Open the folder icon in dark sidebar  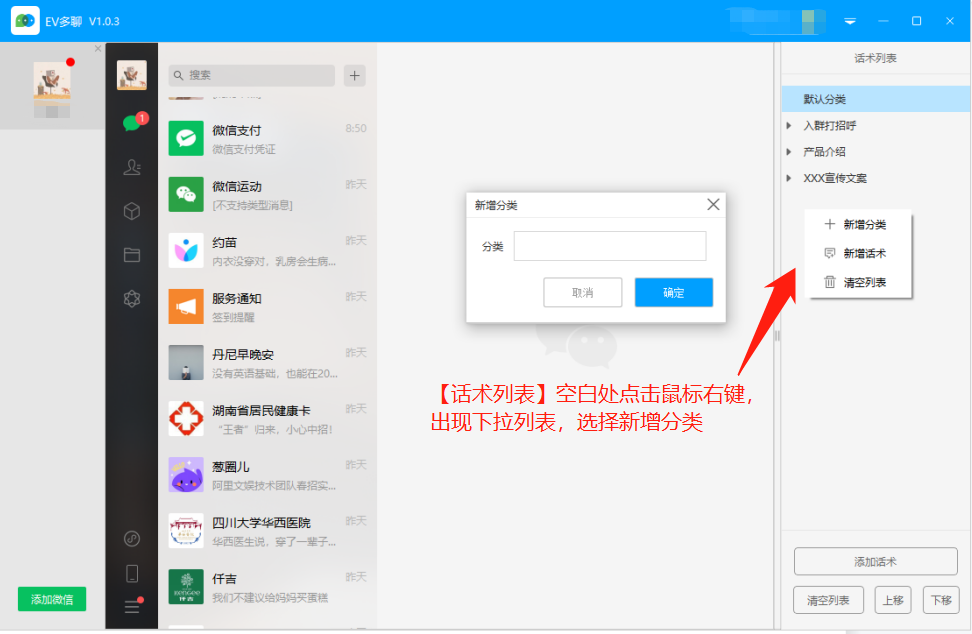click(x=131, y=254)
